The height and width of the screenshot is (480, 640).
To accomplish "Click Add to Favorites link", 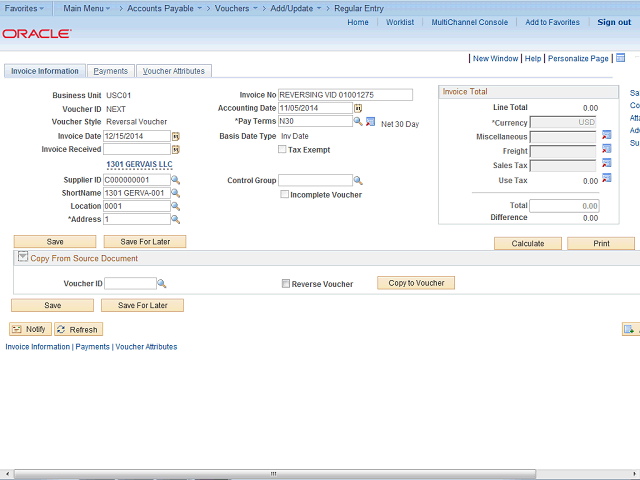I will (x=552, y=22).
